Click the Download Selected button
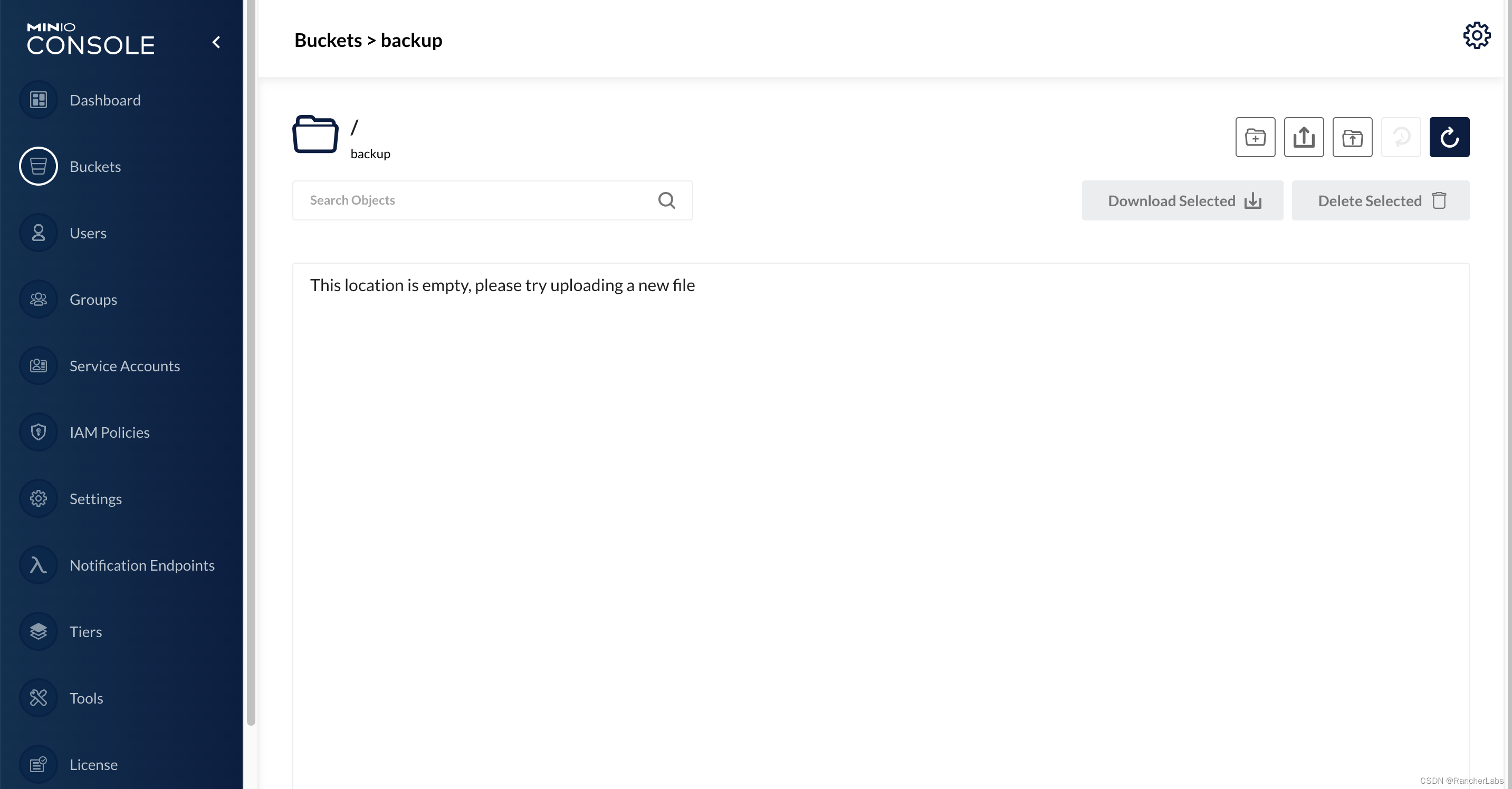This screenshot has width=1512, height=789. [1182, 200]
